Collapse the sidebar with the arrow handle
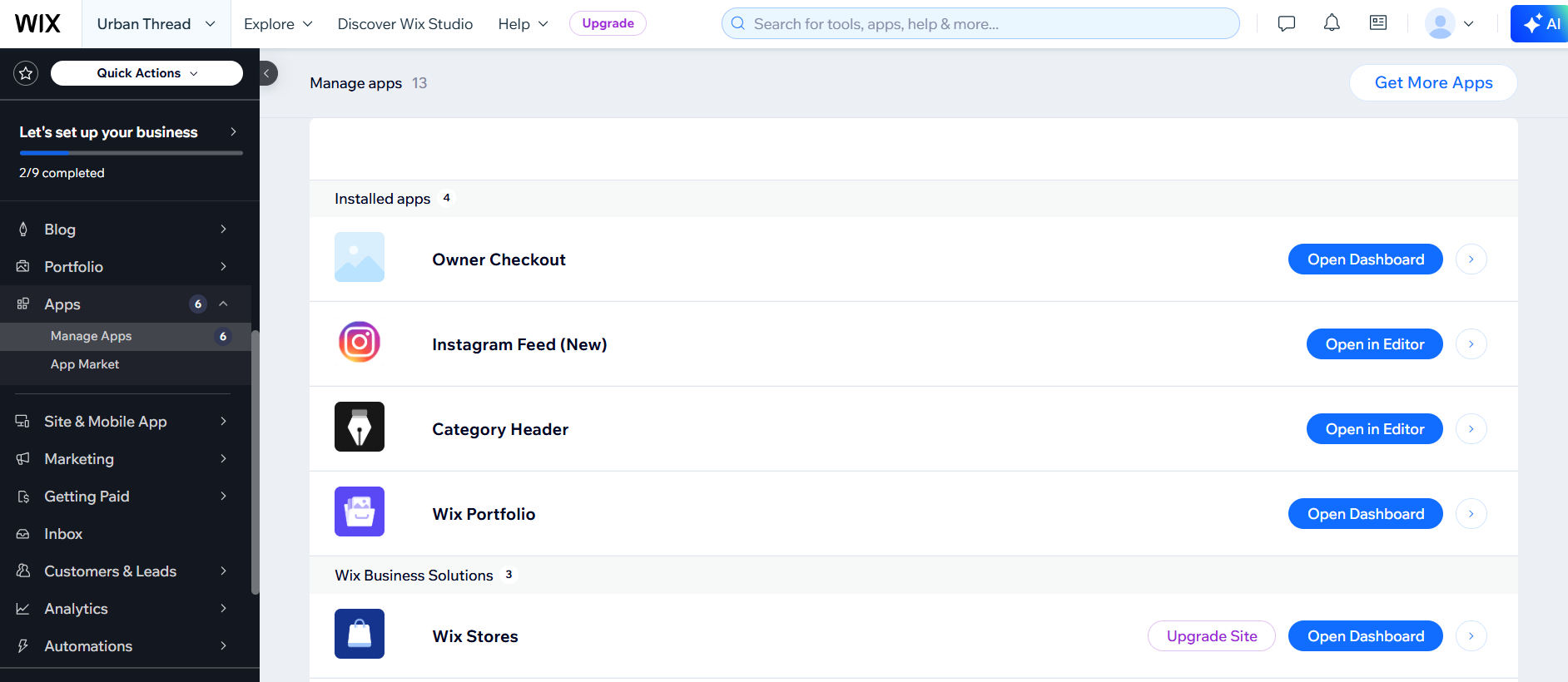1568x682 pixels. 267,73
